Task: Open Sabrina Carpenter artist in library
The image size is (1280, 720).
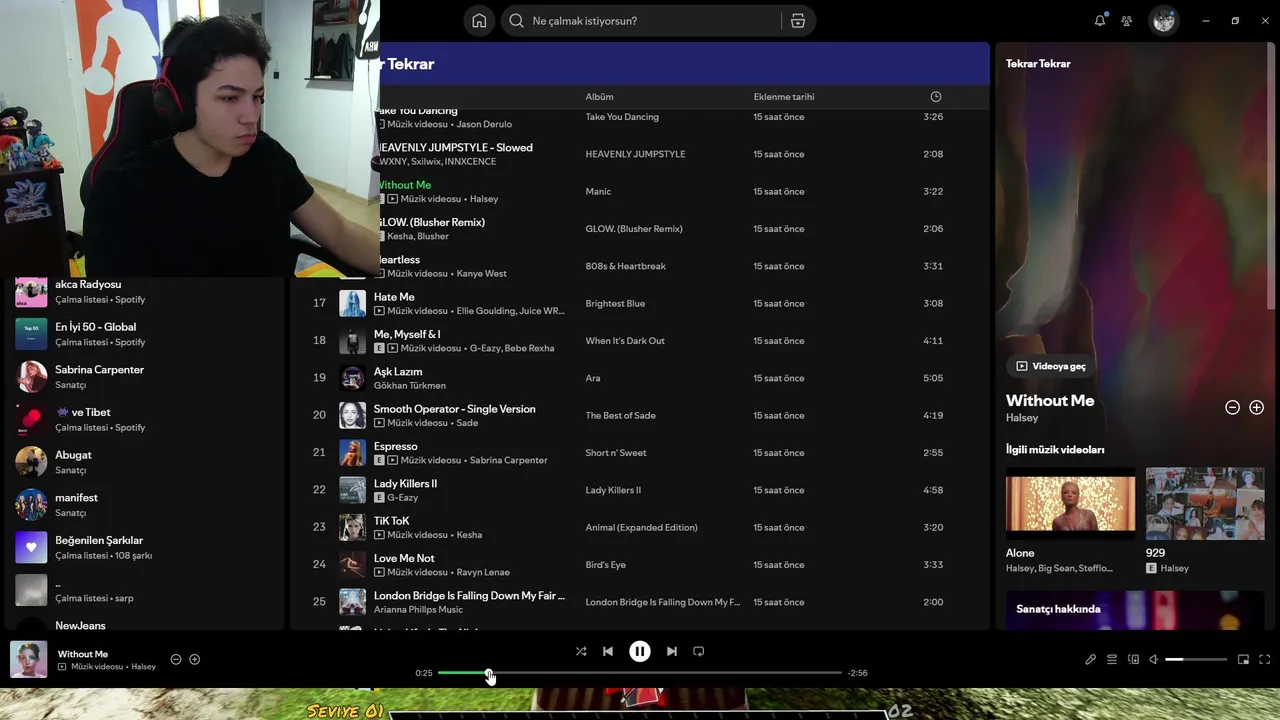Action: (145, 377)
